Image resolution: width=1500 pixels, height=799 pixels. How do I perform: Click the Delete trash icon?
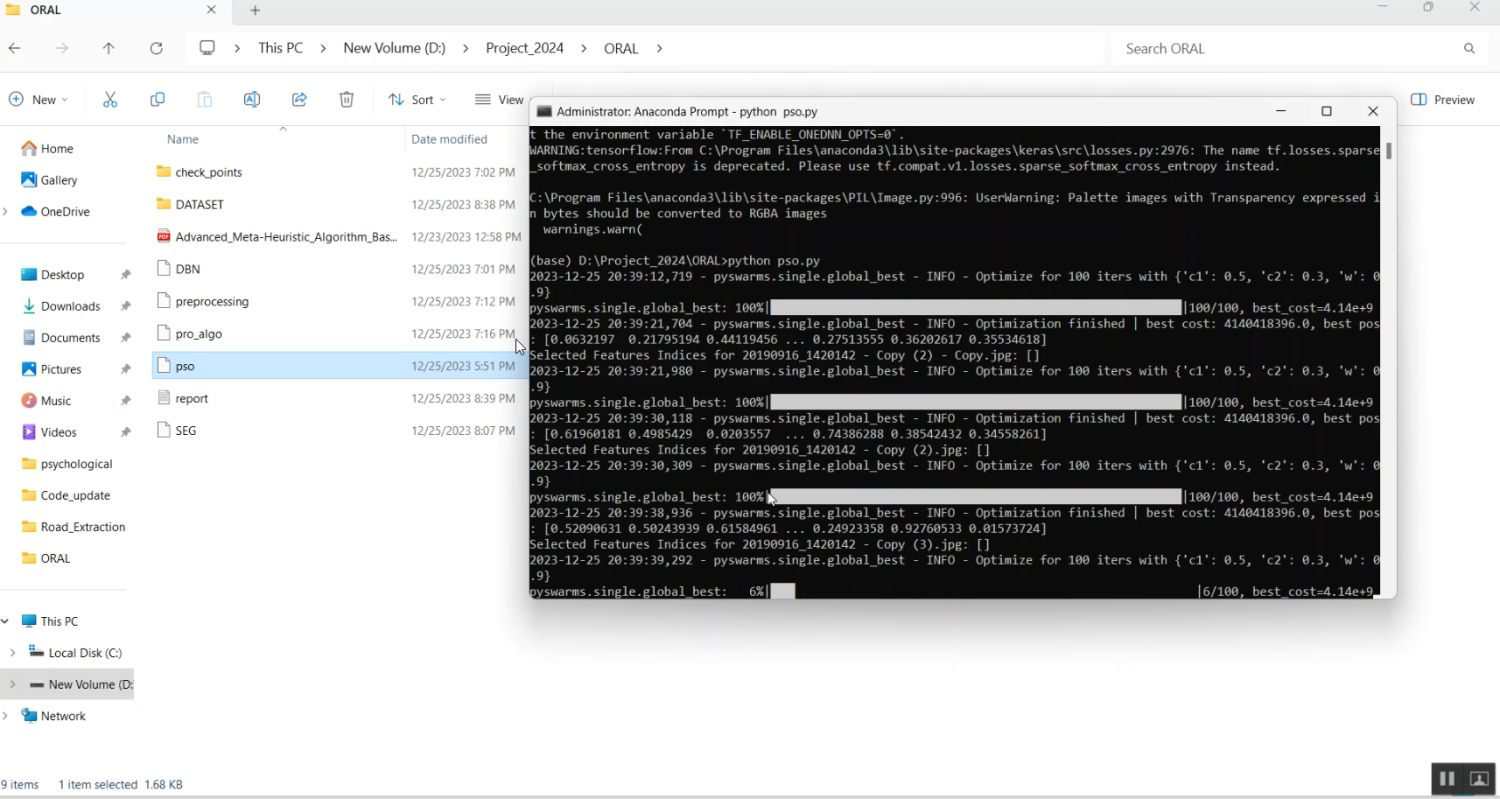click(346, 99)
